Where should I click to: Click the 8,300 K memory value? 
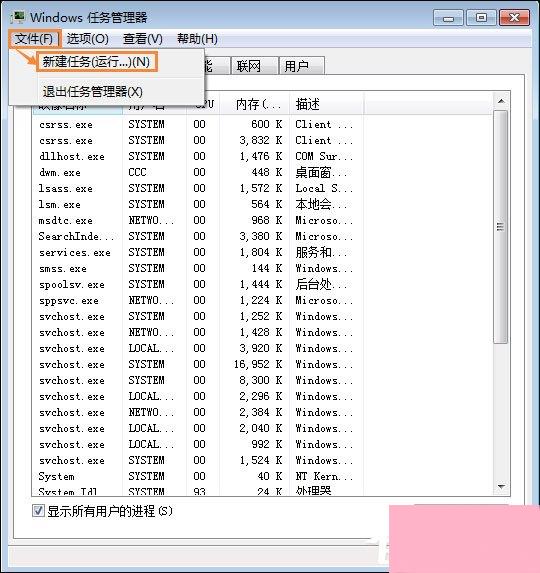(x=261, y=380)
